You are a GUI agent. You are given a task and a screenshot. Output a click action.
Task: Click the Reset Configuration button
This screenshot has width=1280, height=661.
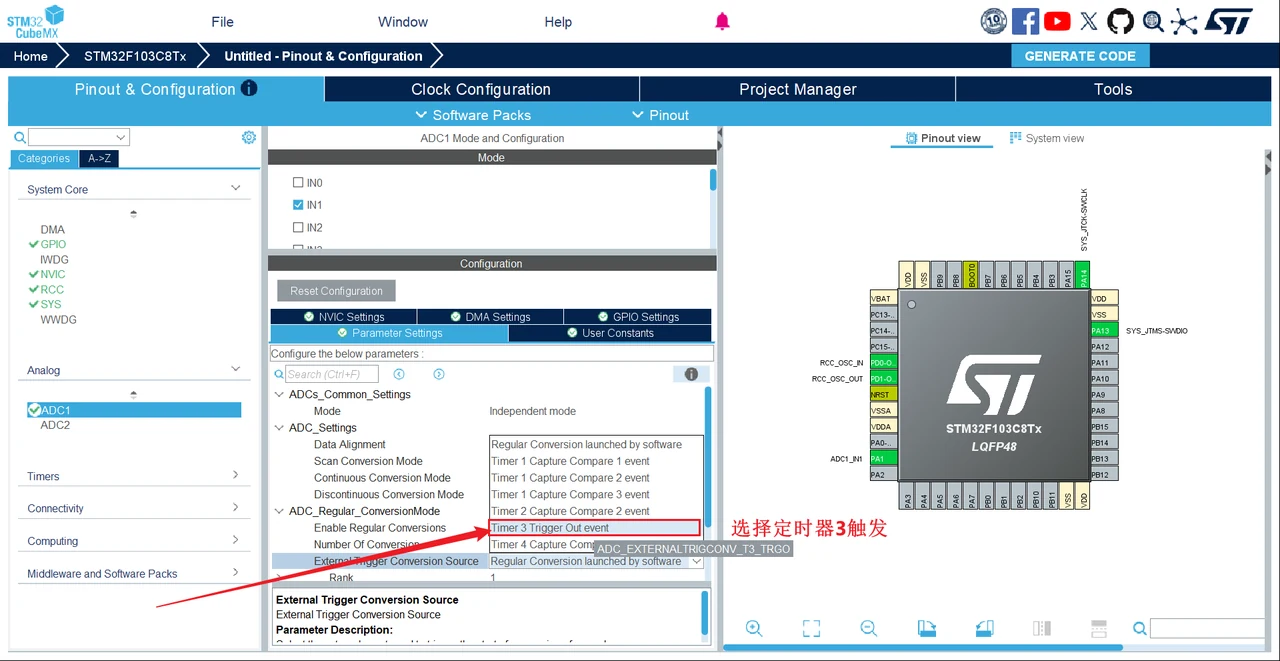336,291
